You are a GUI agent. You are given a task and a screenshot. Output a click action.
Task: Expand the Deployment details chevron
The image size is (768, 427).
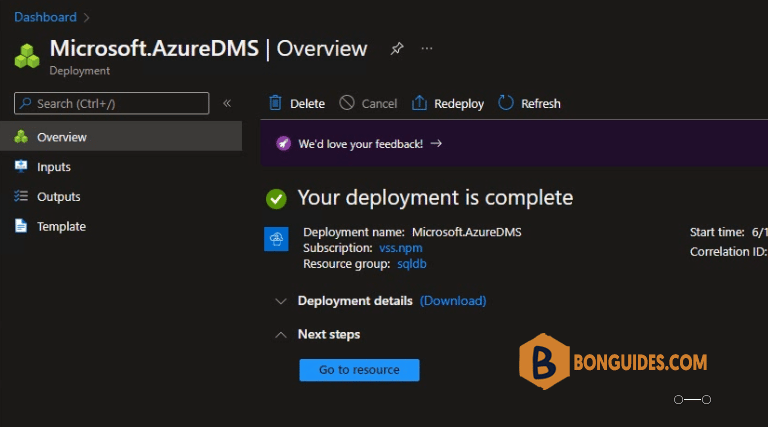tap(281, 301)
